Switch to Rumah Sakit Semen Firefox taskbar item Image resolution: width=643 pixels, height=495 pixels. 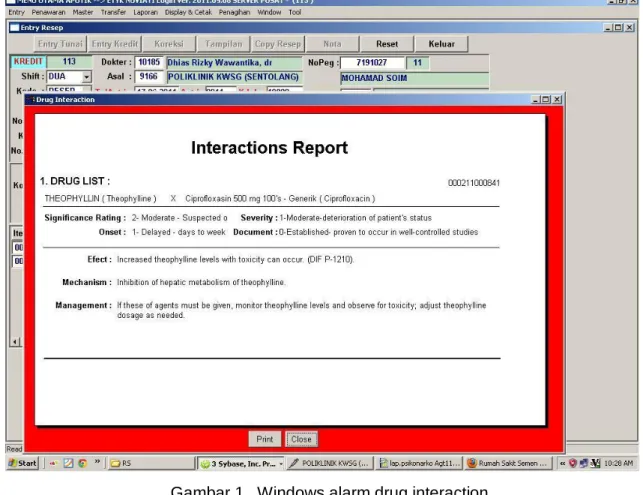(508, 463)
